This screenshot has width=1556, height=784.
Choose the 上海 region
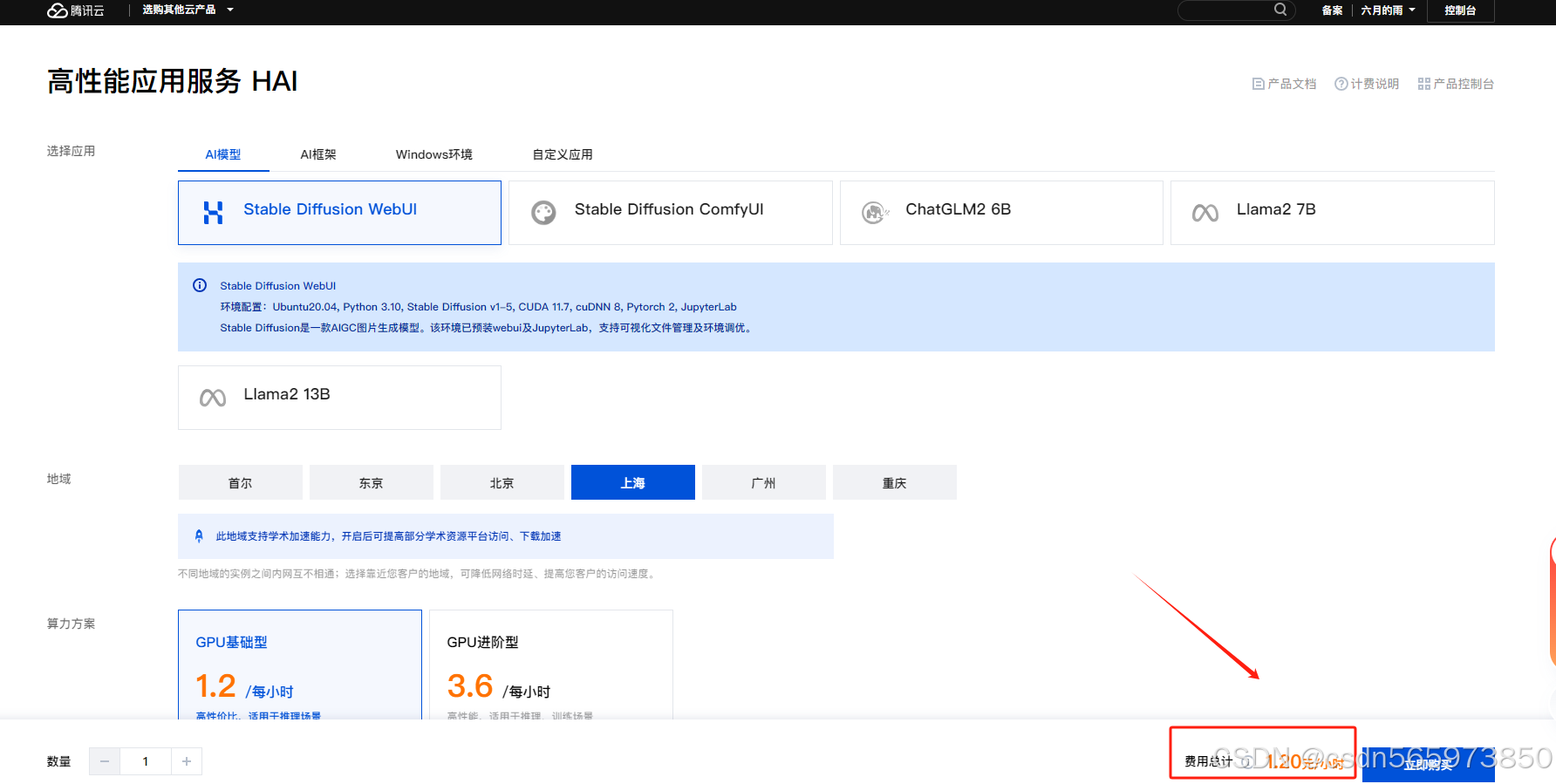(633, 482)
